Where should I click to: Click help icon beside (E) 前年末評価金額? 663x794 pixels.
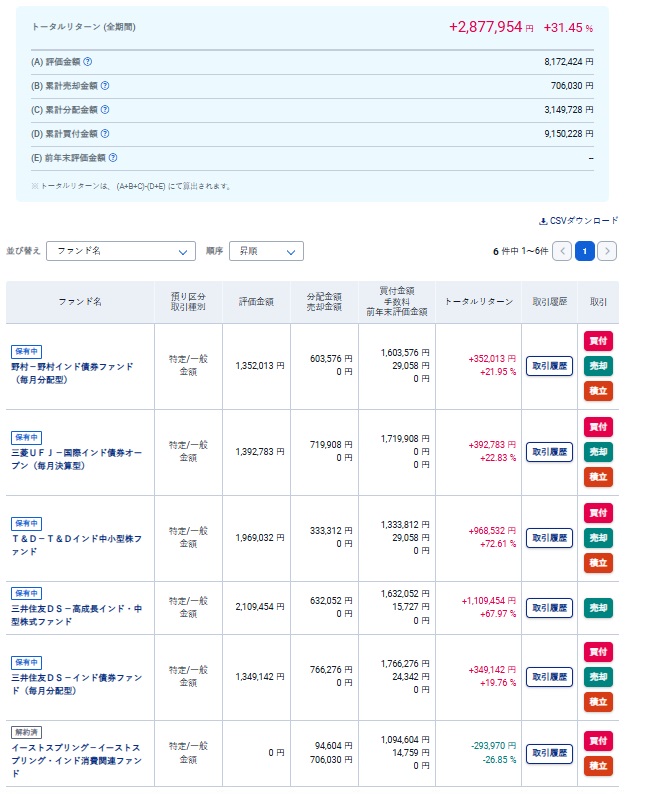point(113,157)
